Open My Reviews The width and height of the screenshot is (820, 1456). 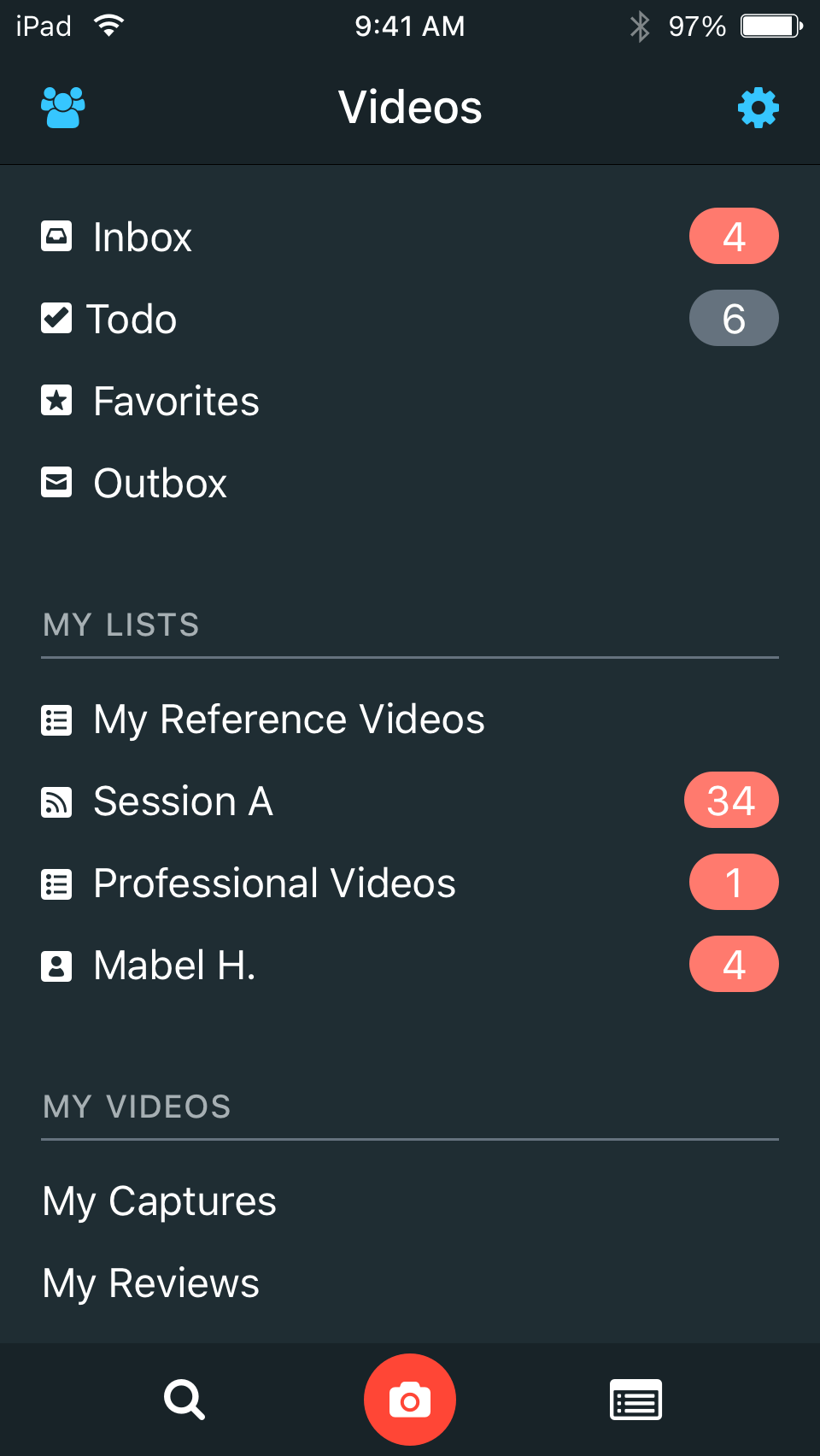(x=151, y=1283)
